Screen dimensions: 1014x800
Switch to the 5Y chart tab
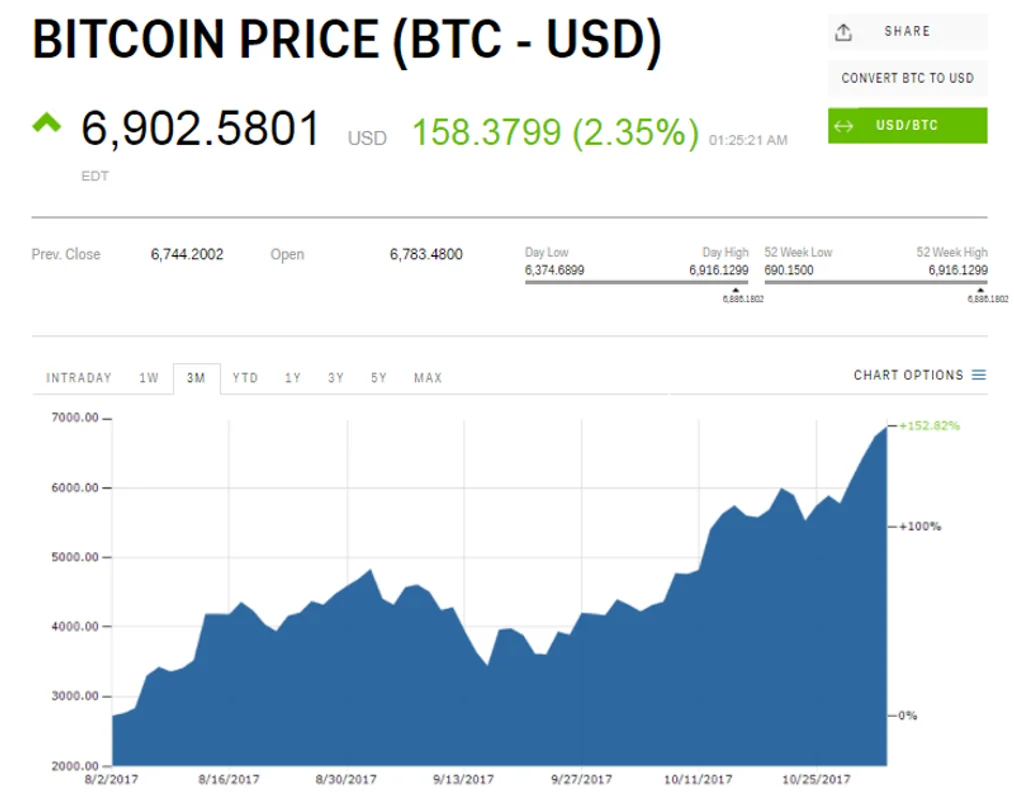pos(379,378)
